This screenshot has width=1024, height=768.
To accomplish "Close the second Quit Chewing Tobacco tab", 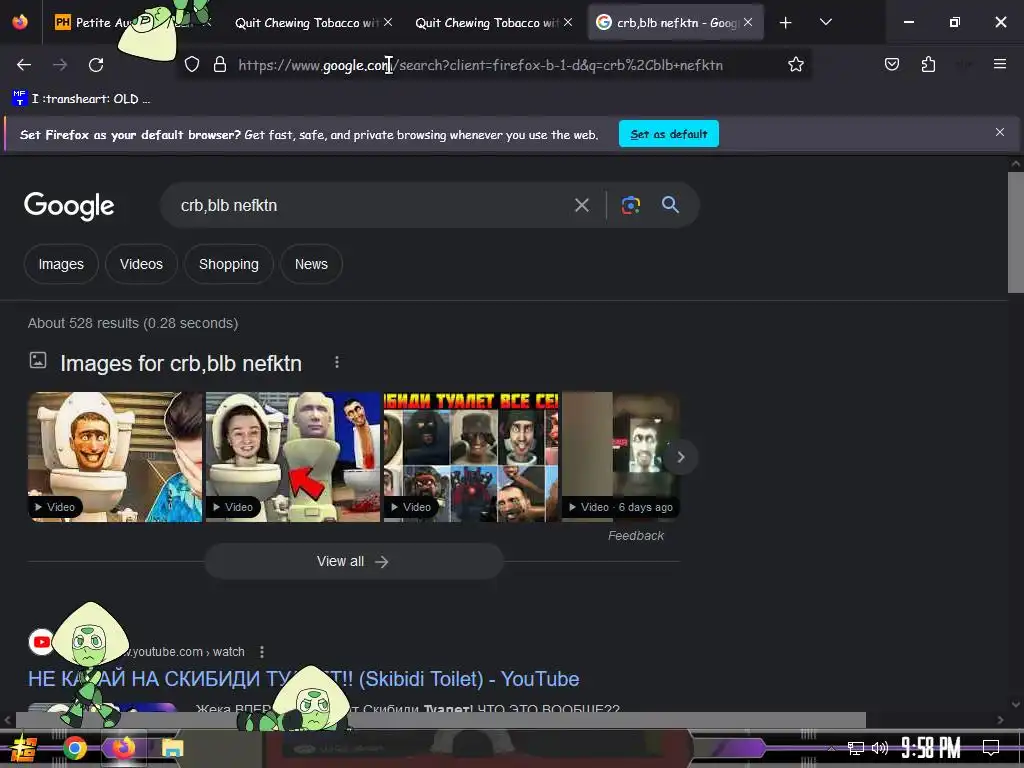I will coord(568,22).
